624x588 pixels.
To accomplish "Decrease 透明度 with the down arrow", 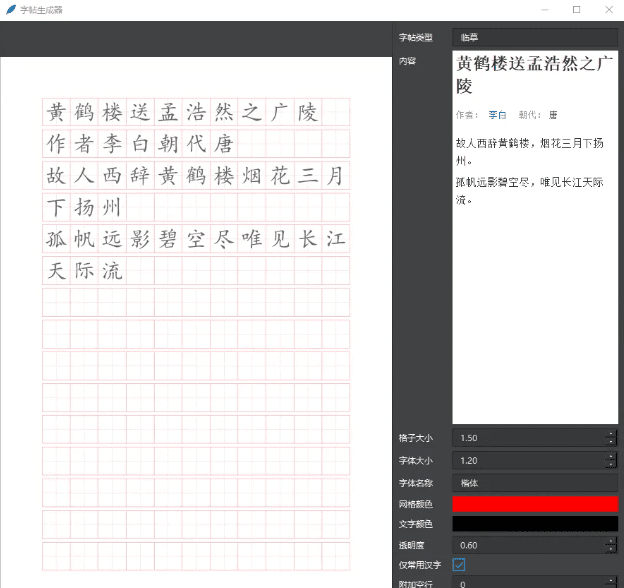I will click(611, 549).
